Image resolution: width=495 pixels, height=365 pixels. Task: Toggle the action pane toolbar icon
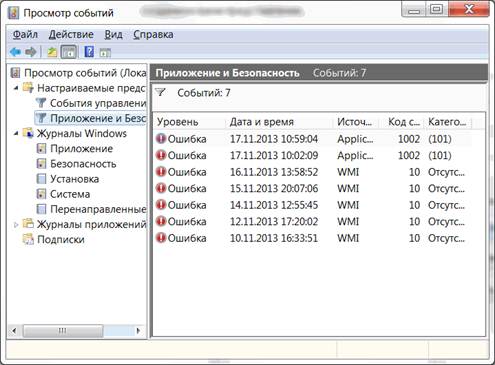coord(105,52)
